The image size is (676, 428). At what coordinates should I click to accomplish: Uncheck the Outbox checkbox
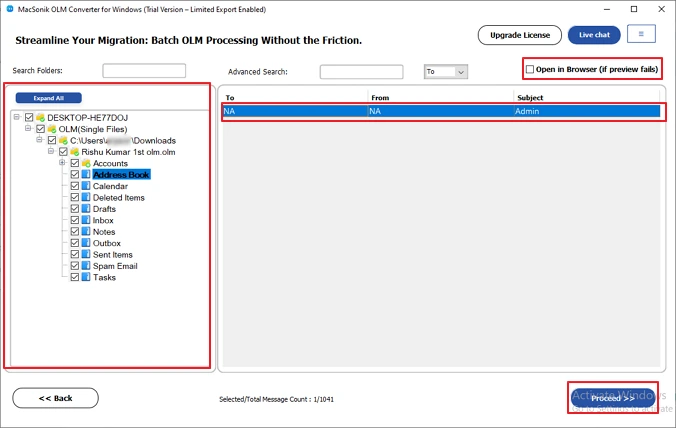coord(75,243)
